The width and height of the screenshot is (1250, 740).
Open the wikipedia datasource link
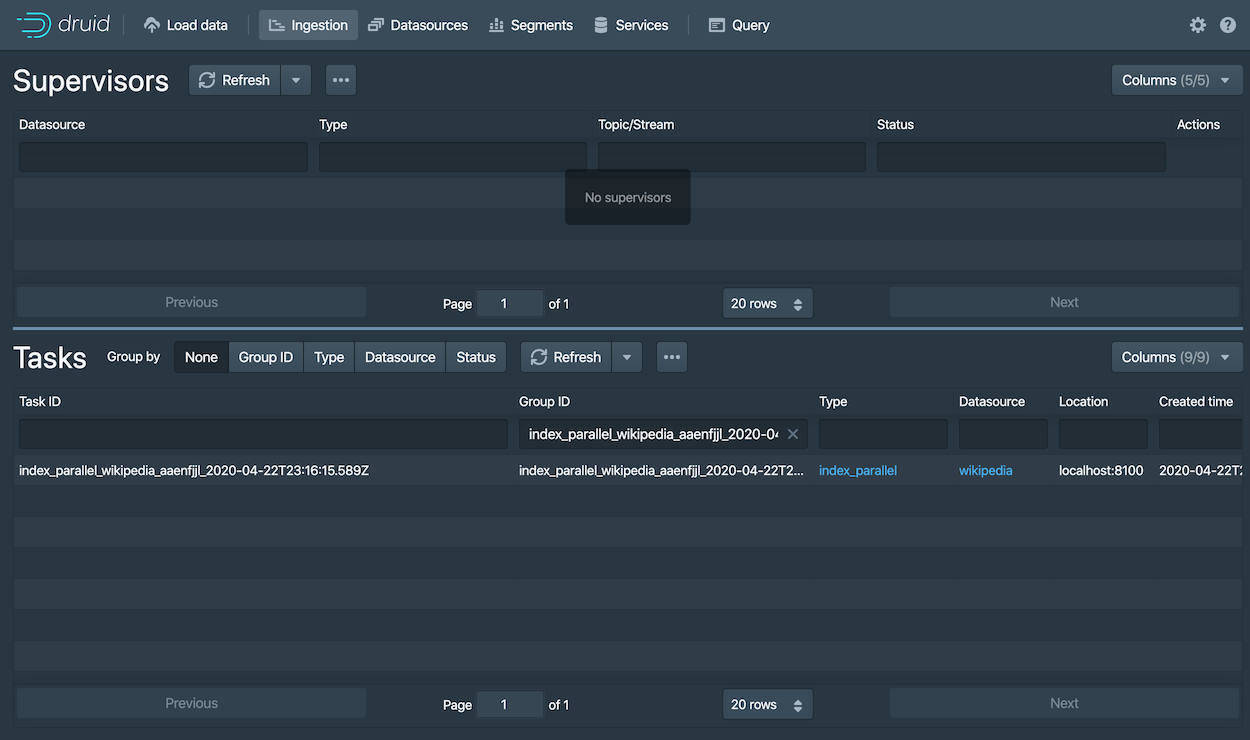coord(985,470)
